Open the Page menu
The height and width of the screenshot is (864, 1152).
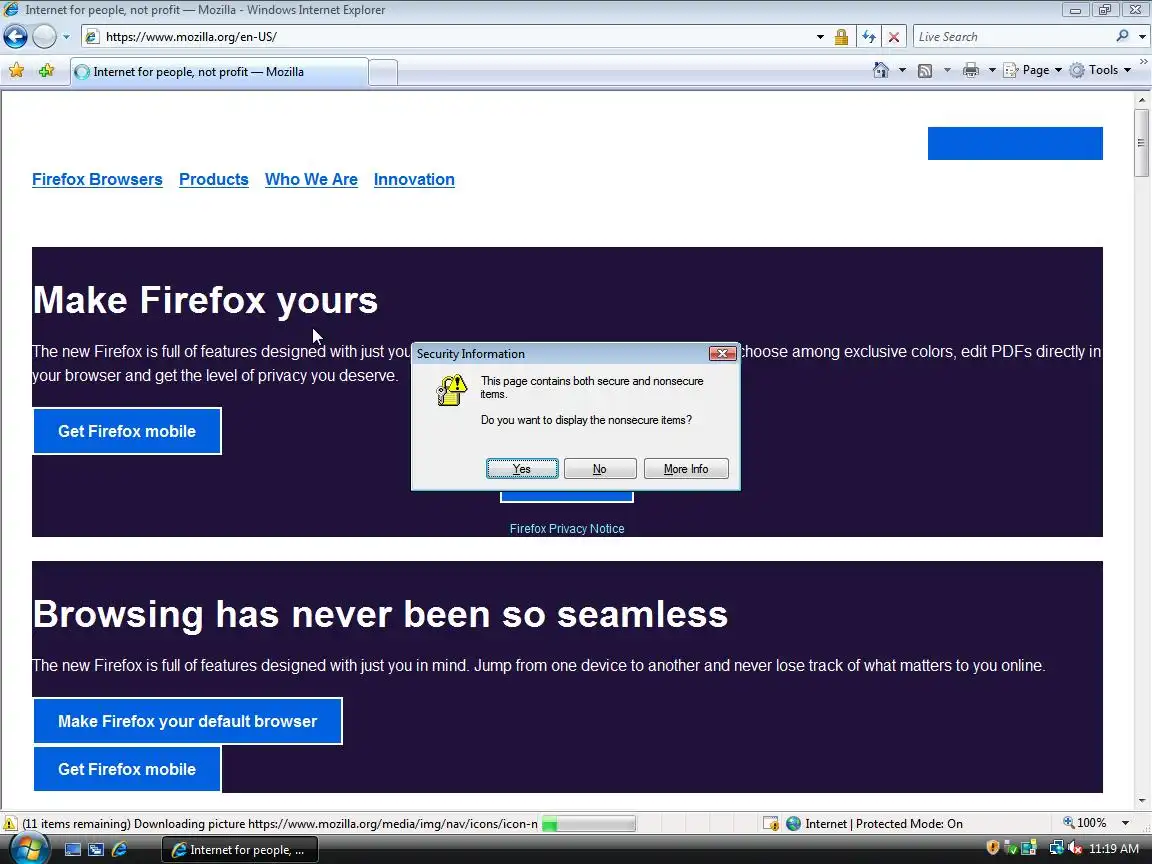[1032, 70]
